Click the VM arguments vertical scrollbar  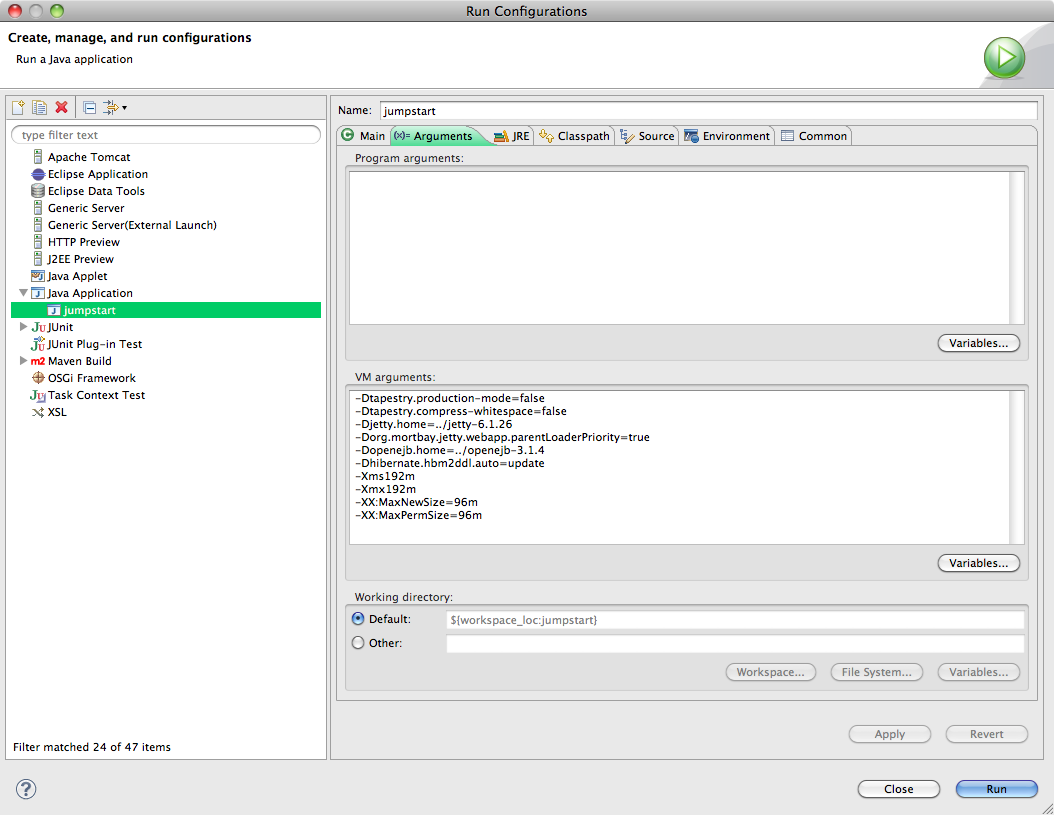point(1017,467)
